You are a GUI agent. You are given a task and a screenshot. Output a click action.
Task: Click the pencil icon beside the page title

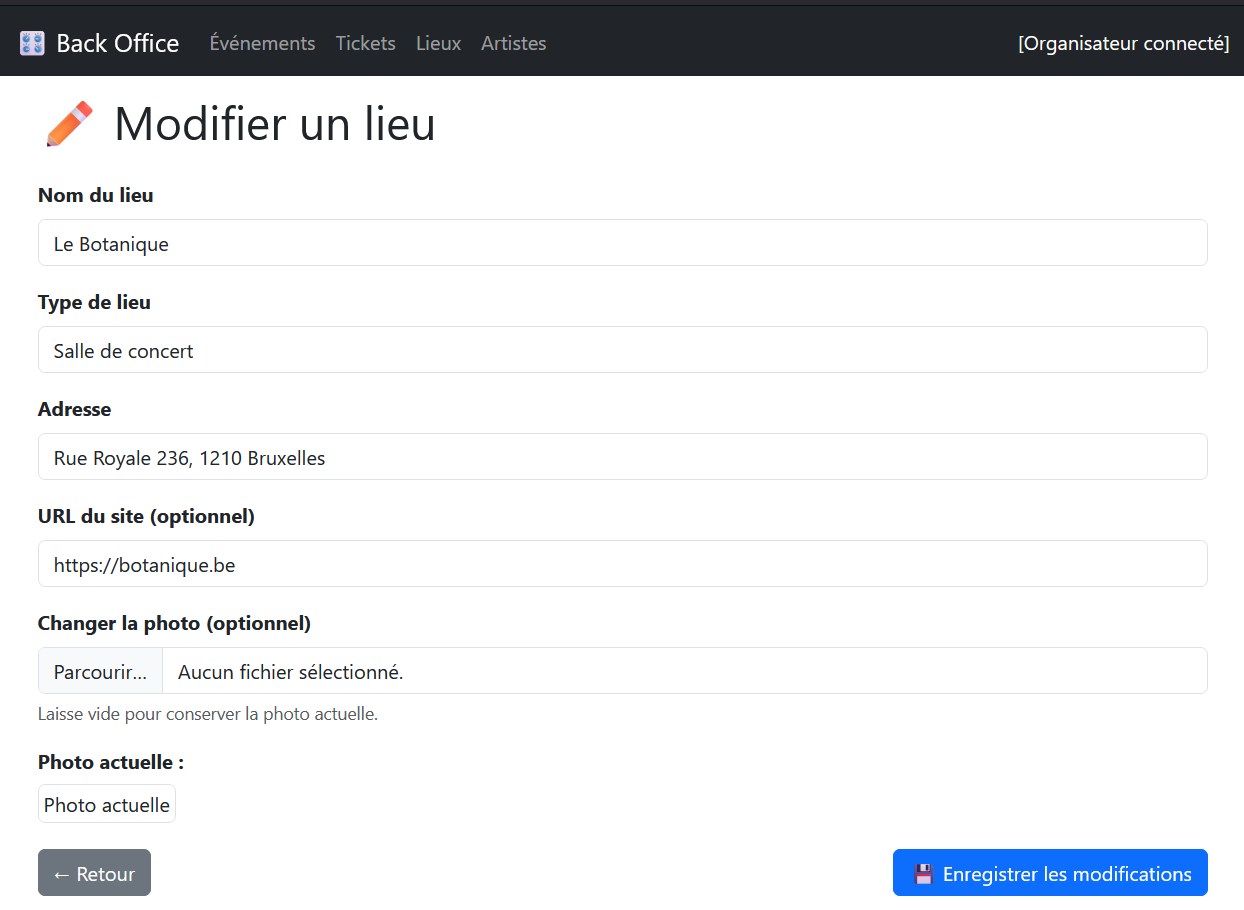point(69,125)
